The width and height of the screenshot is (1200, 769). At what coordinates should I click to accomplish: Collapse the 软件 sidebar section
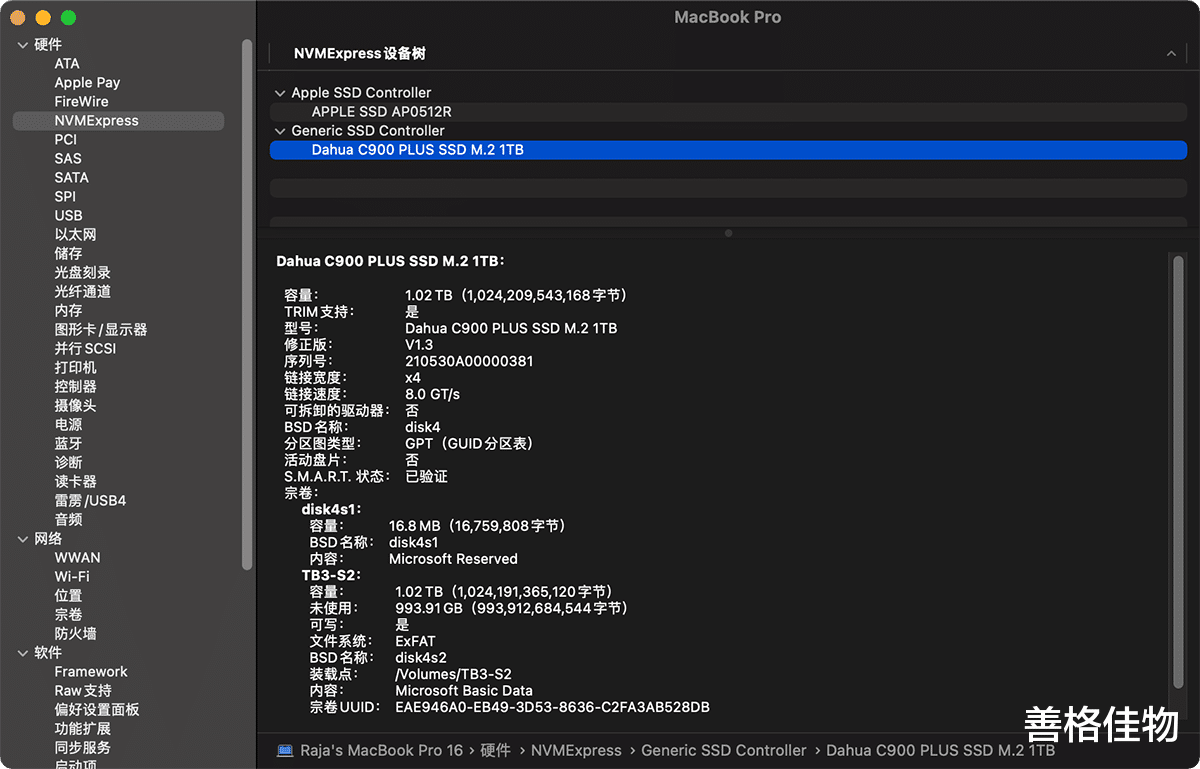click(23, 652)
